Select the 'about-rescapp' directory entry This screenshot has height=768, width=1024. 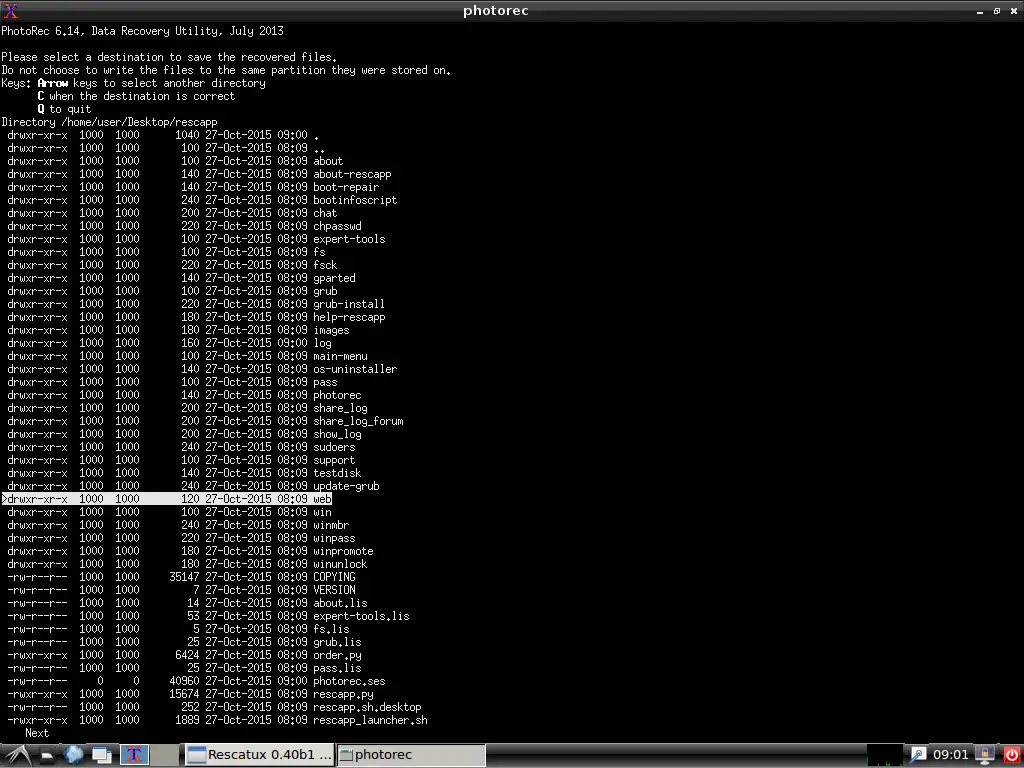click(199, 174)
